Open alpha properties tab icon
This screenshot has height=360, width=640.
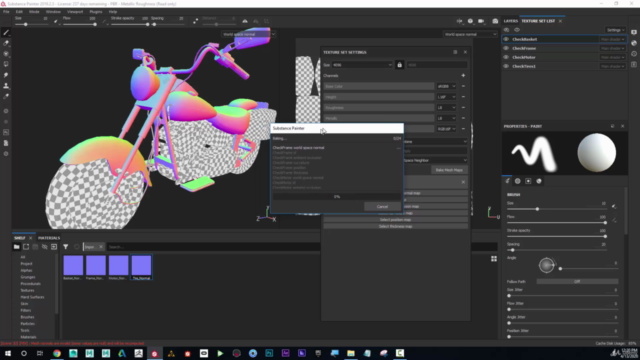coord(518,181)
